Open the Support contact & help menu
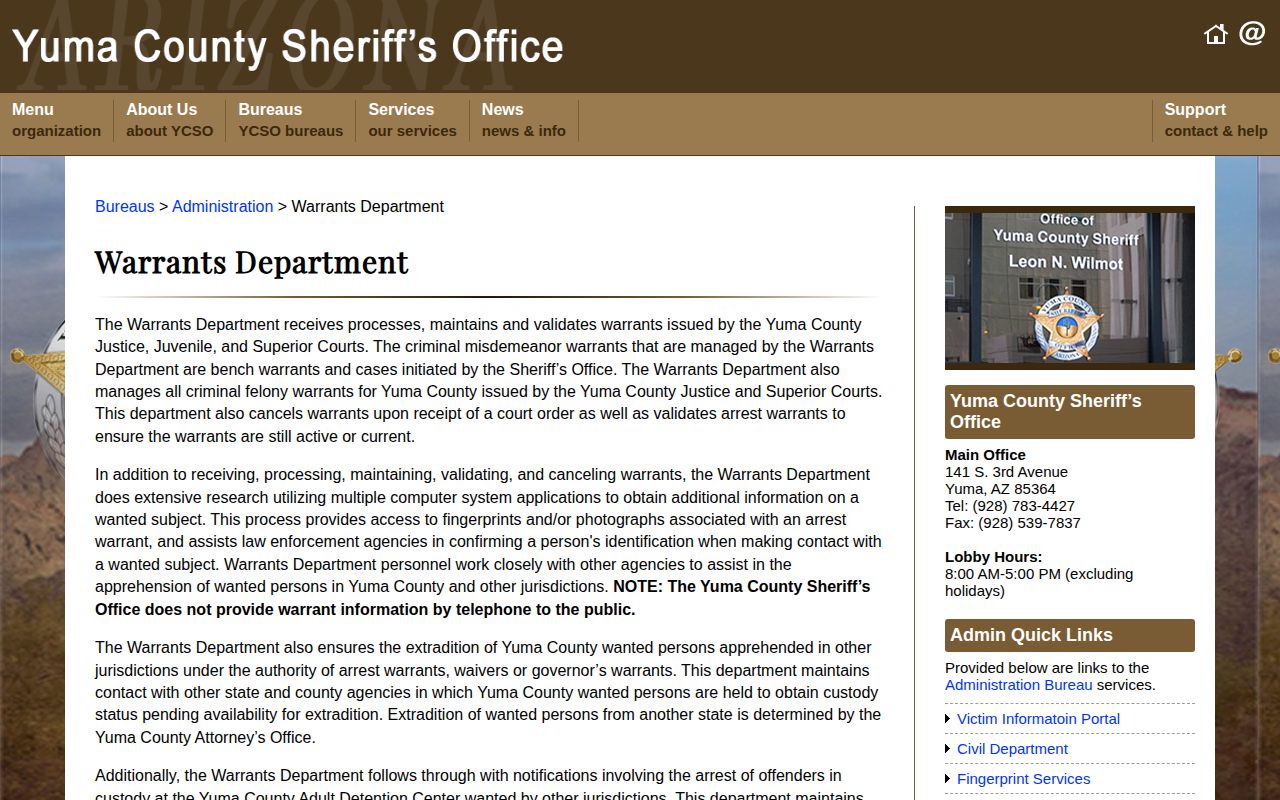Screen dimensions: 1280x800 [x=1216, y=120]
